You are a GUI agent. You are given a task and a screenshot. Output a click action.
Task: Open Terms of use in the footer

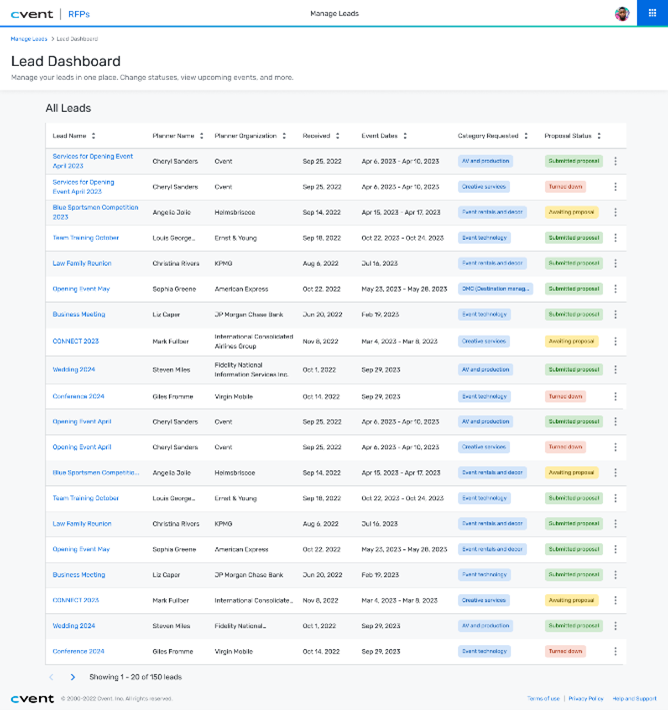point(543,699)
